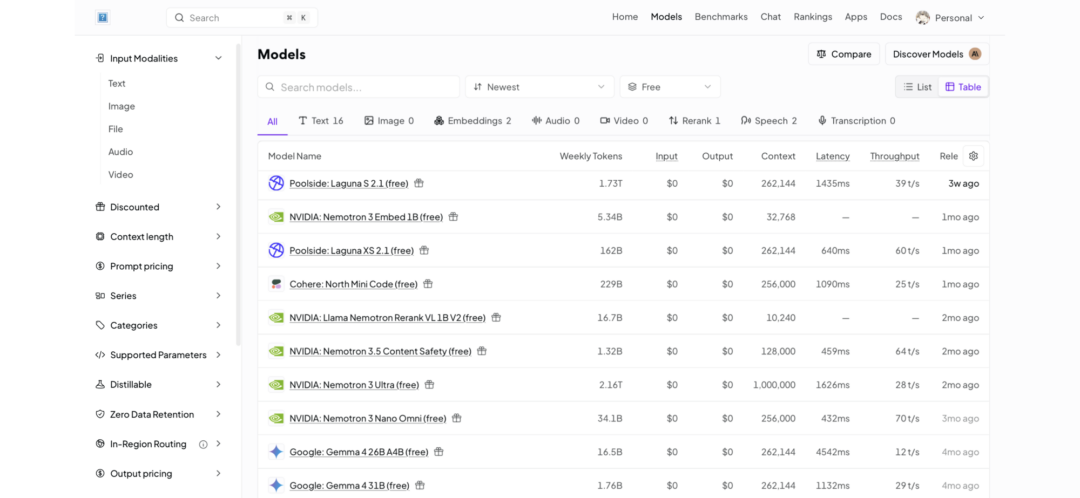1080x498 pixels.
Task: Select the Embeddings 2 tab
Action: [x=472, y=121]
